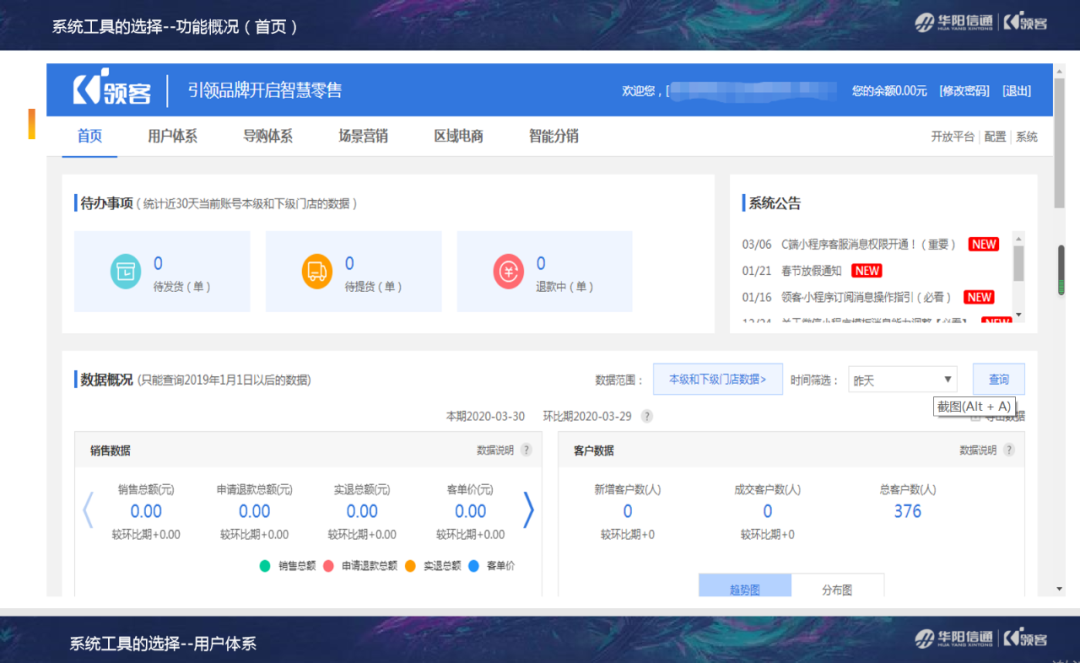Click 退款中 count 0
The height and width of the screenshot is (663, 1080).
tap(541, 263)
